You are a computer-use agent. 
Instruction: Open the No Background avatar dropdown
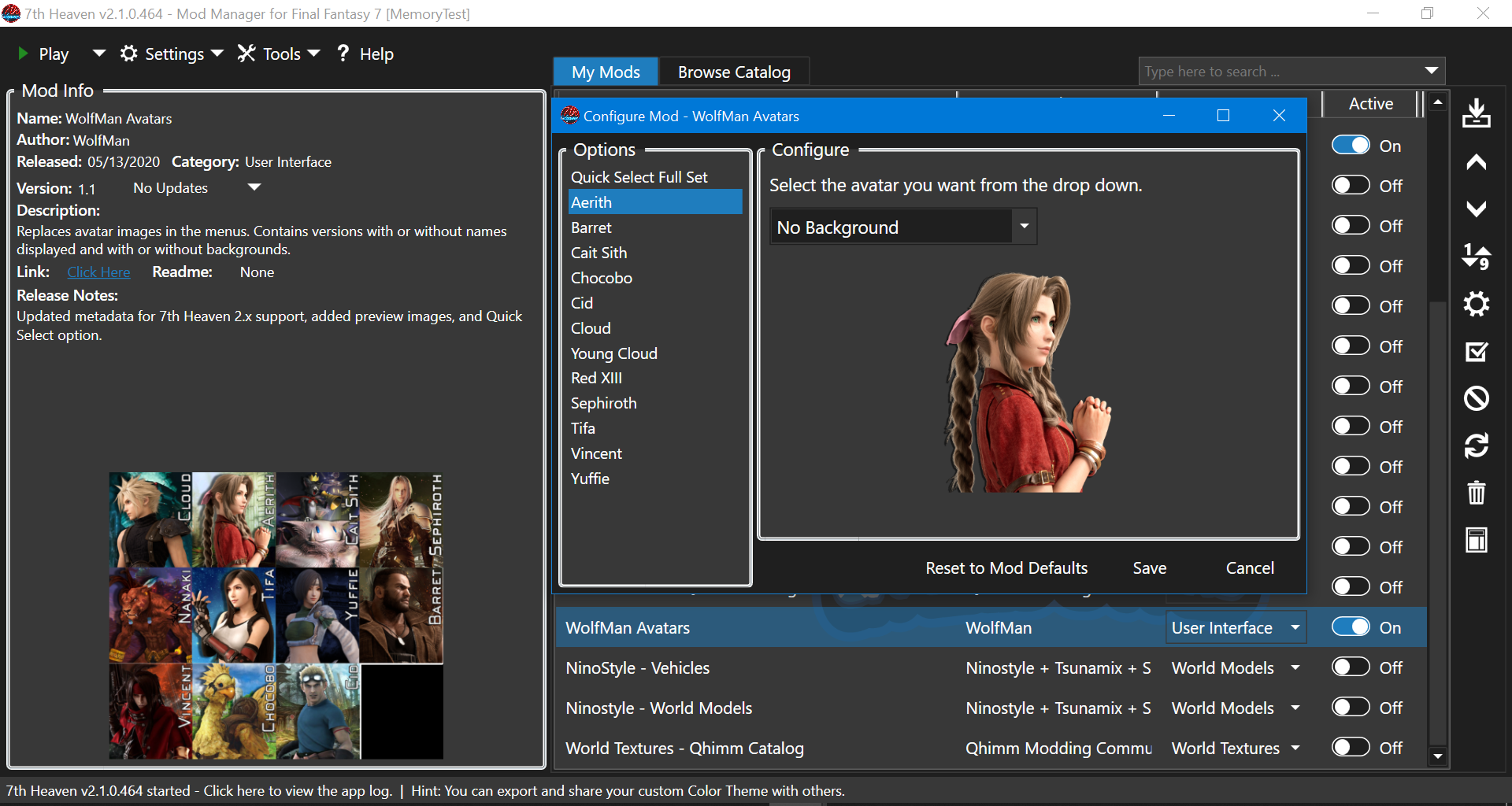tap(902, 227)
